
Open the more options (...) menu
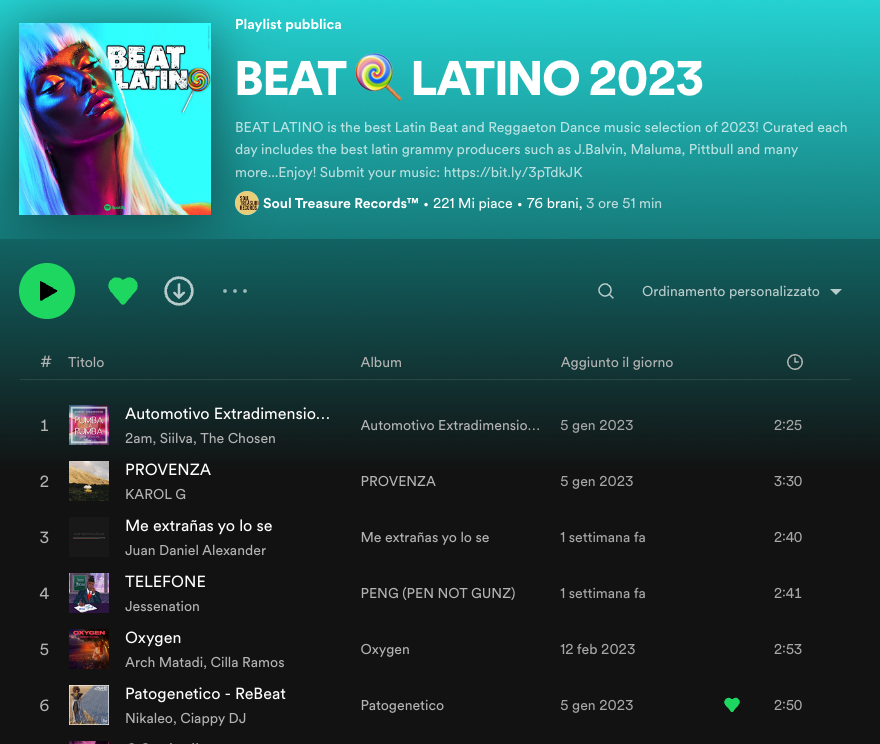235,291
